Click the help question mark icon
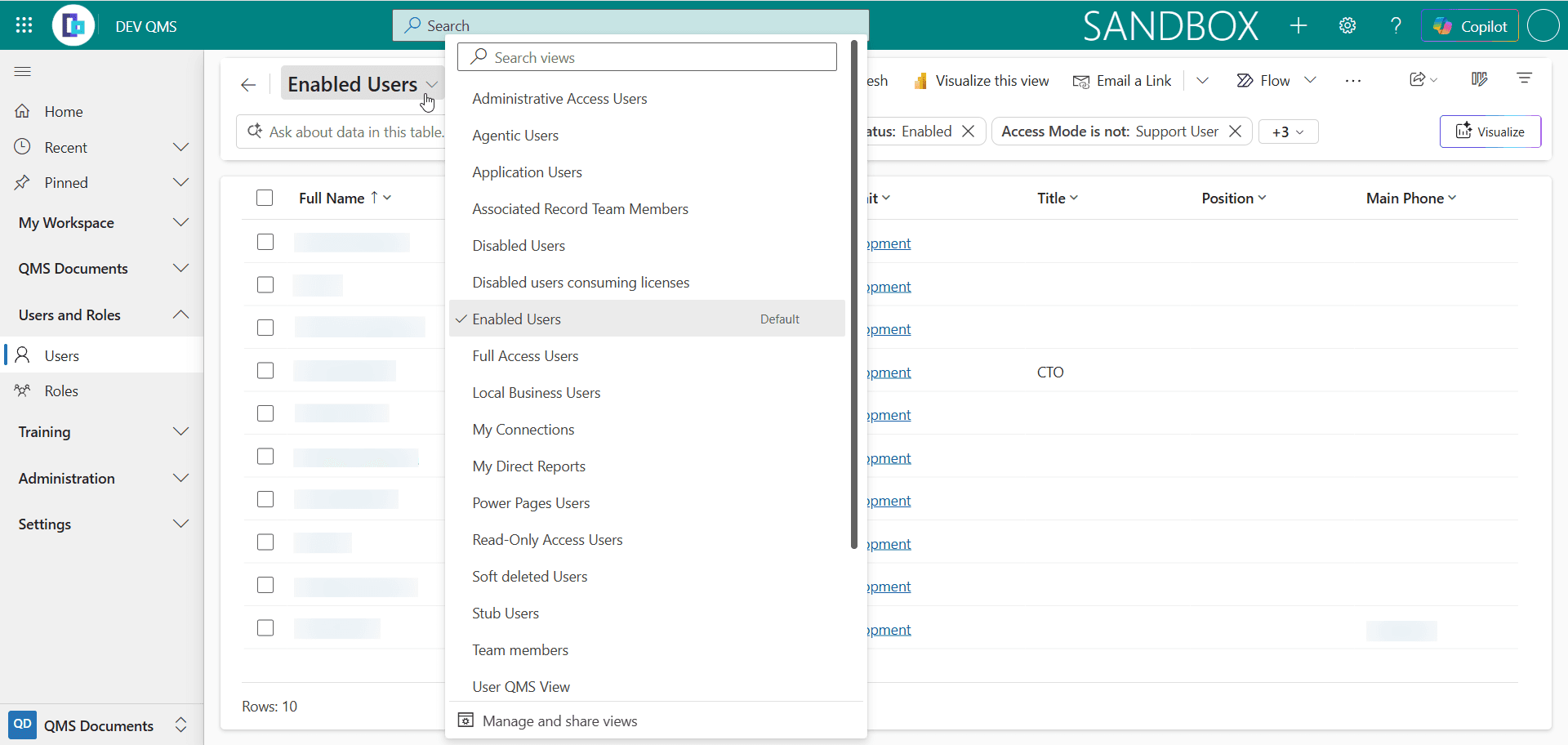The width and height of the screenshot is (1568, 745). click(x=1396, y=25)
